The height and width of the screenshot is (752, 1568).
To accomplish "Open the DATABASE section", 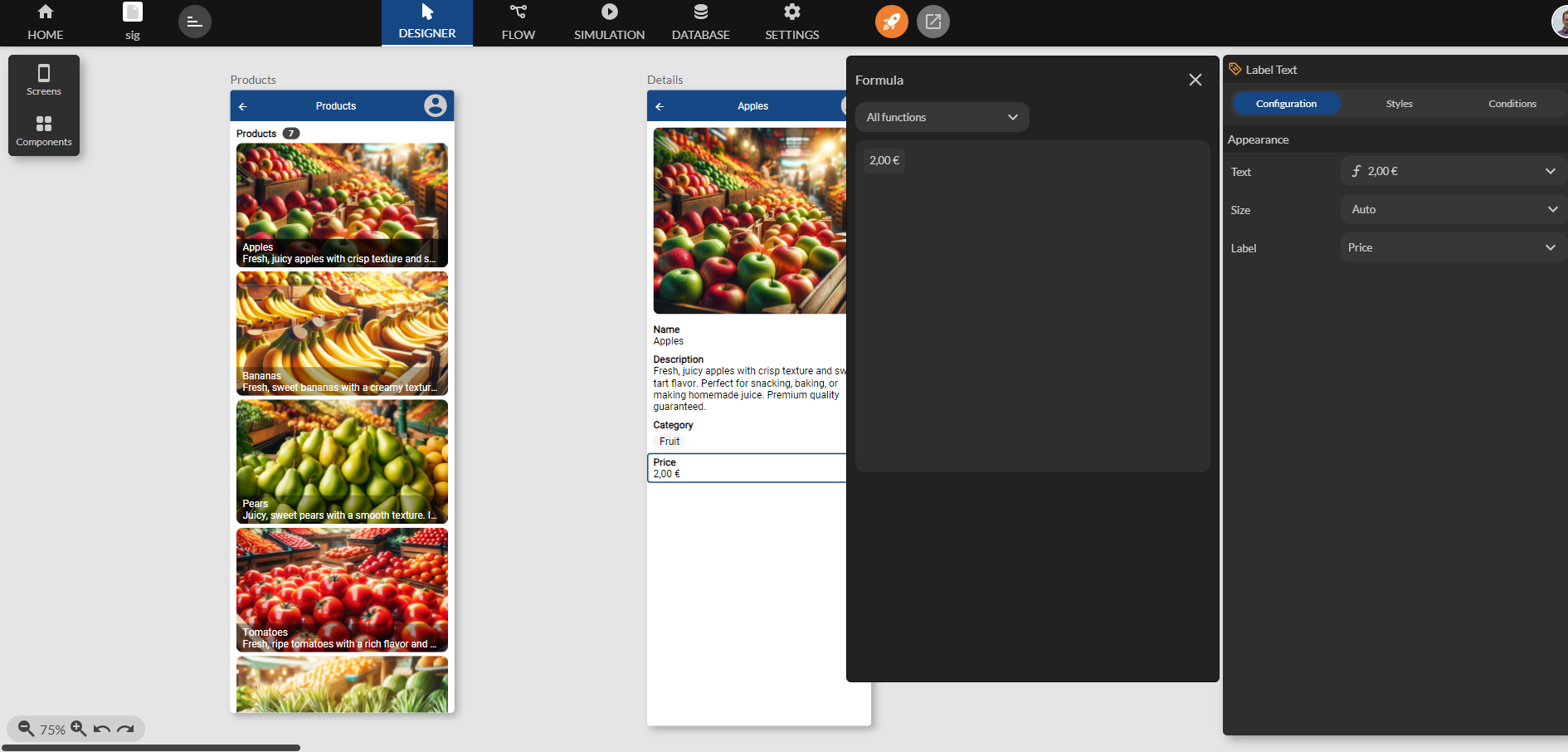I will pos(700,22).
